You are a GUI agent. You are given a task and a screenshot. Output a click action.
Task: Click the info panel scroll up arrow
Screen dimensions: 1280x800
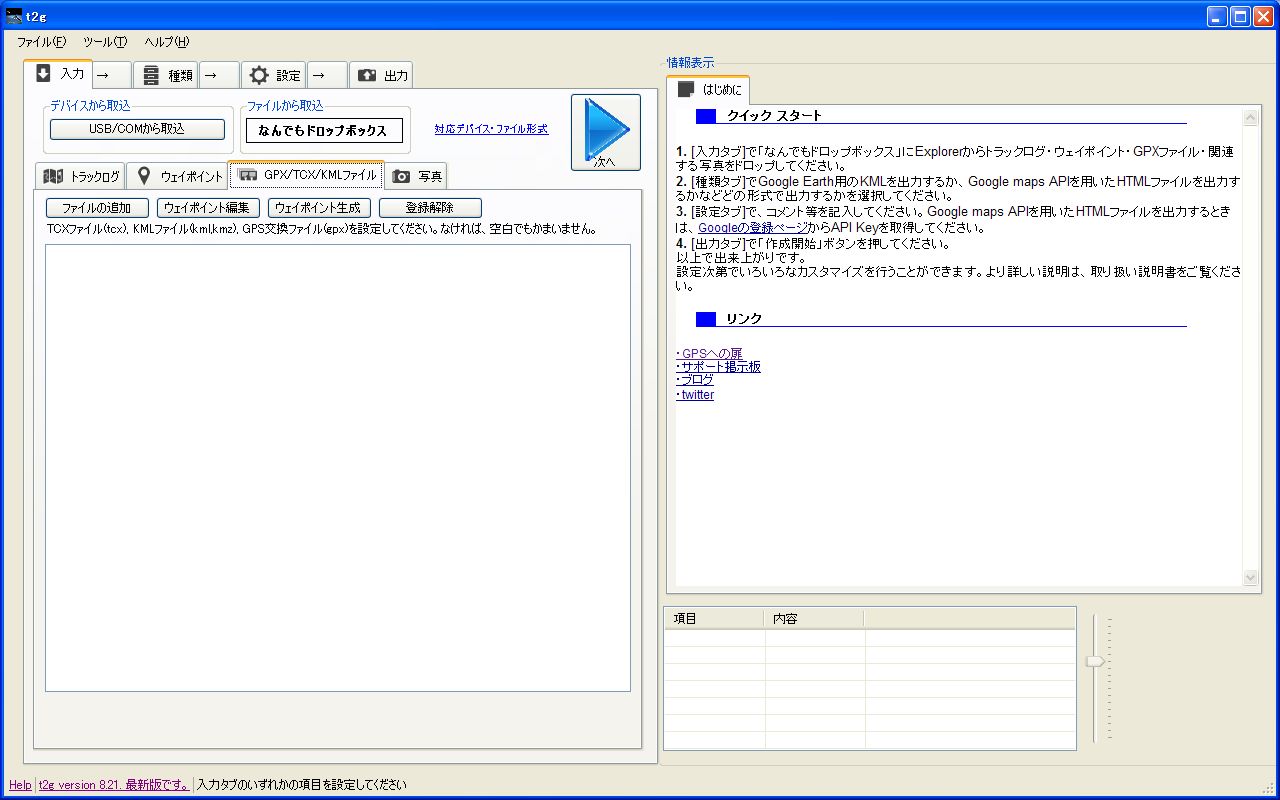[x=1250, y=118]
